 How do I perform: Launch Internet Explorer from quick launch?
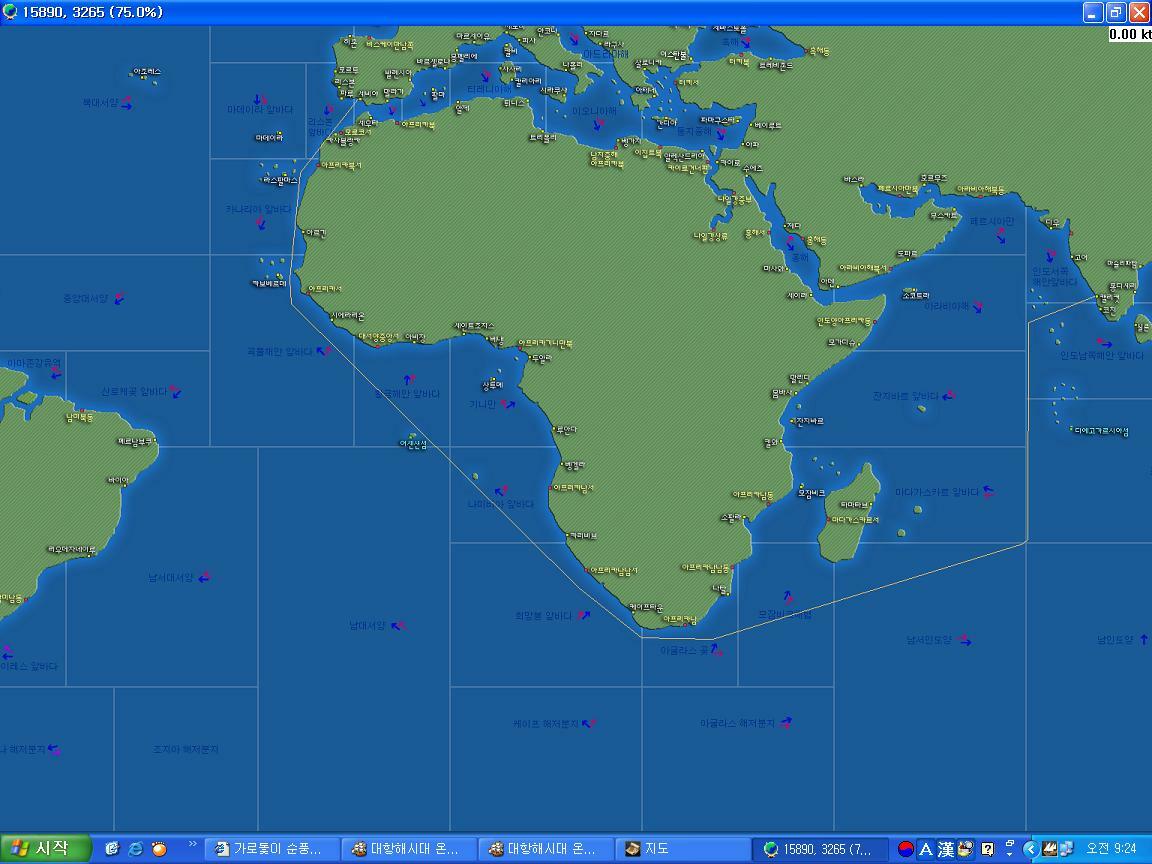(136, 849)
